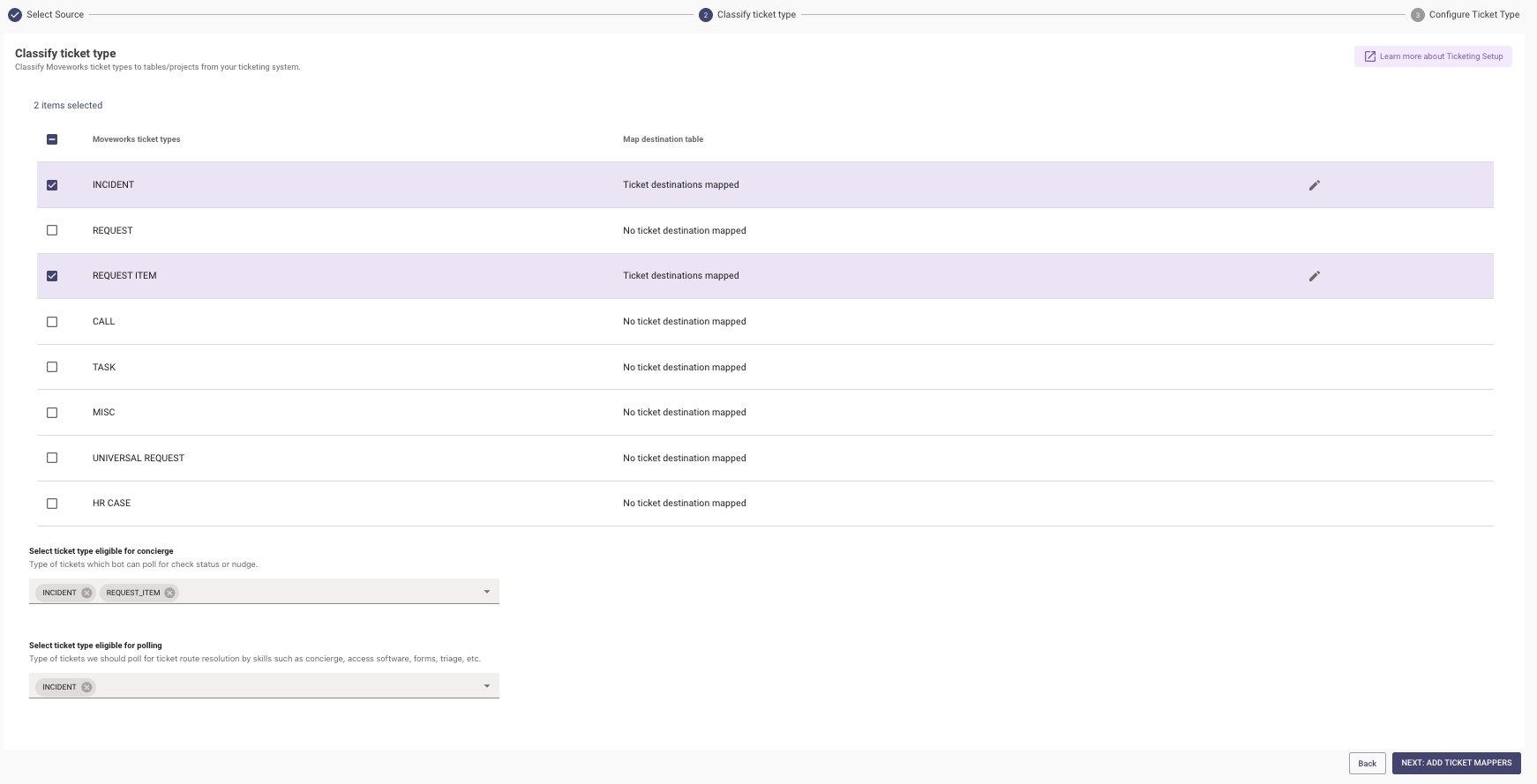Edit the REQUEST ITEM row mapping with the pencil icon
Screen dimensions: 1537x784
[1314, 276]
